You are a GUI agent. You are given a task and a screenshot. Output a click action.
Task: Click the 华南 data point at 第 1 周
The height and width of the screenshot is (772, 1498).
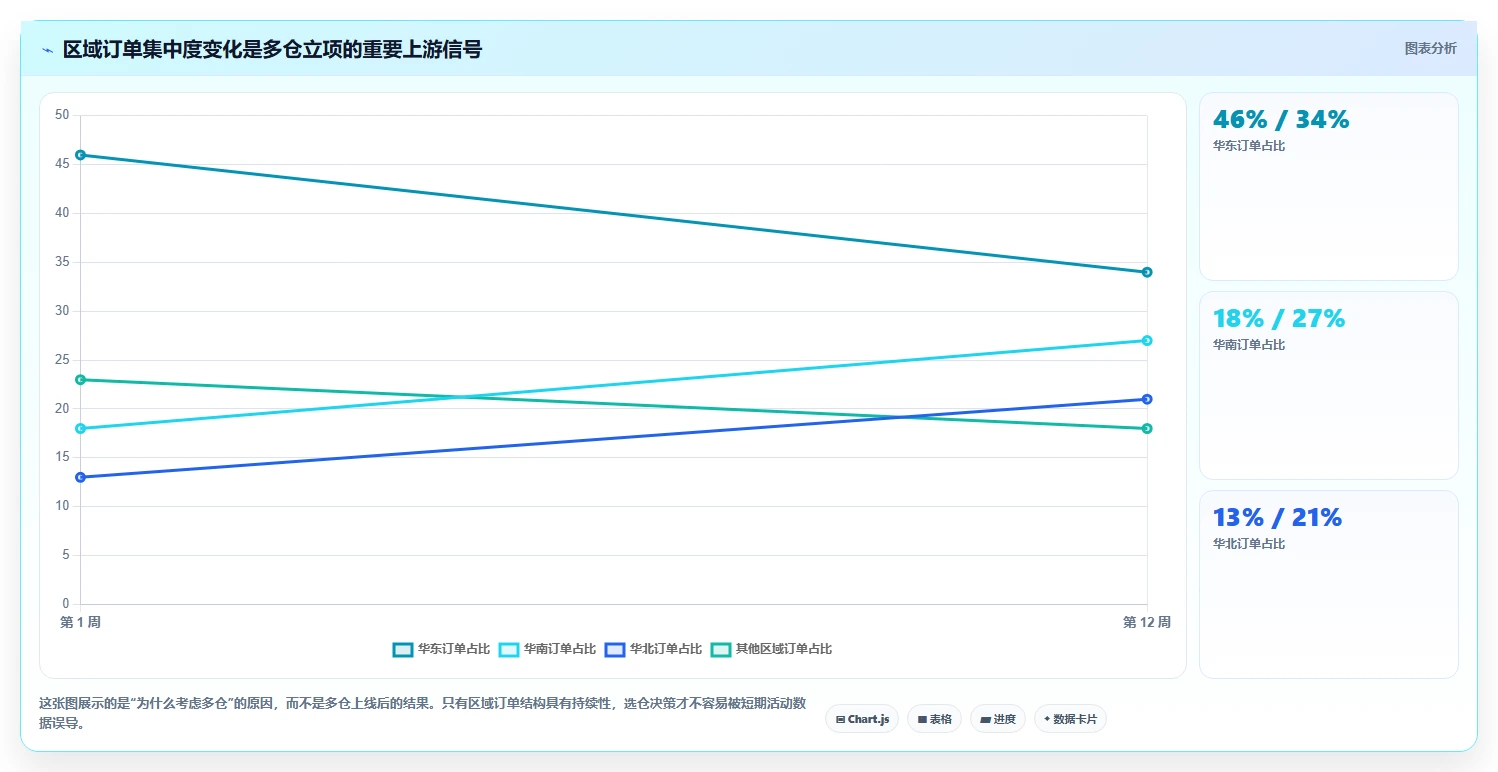(80, 429)
